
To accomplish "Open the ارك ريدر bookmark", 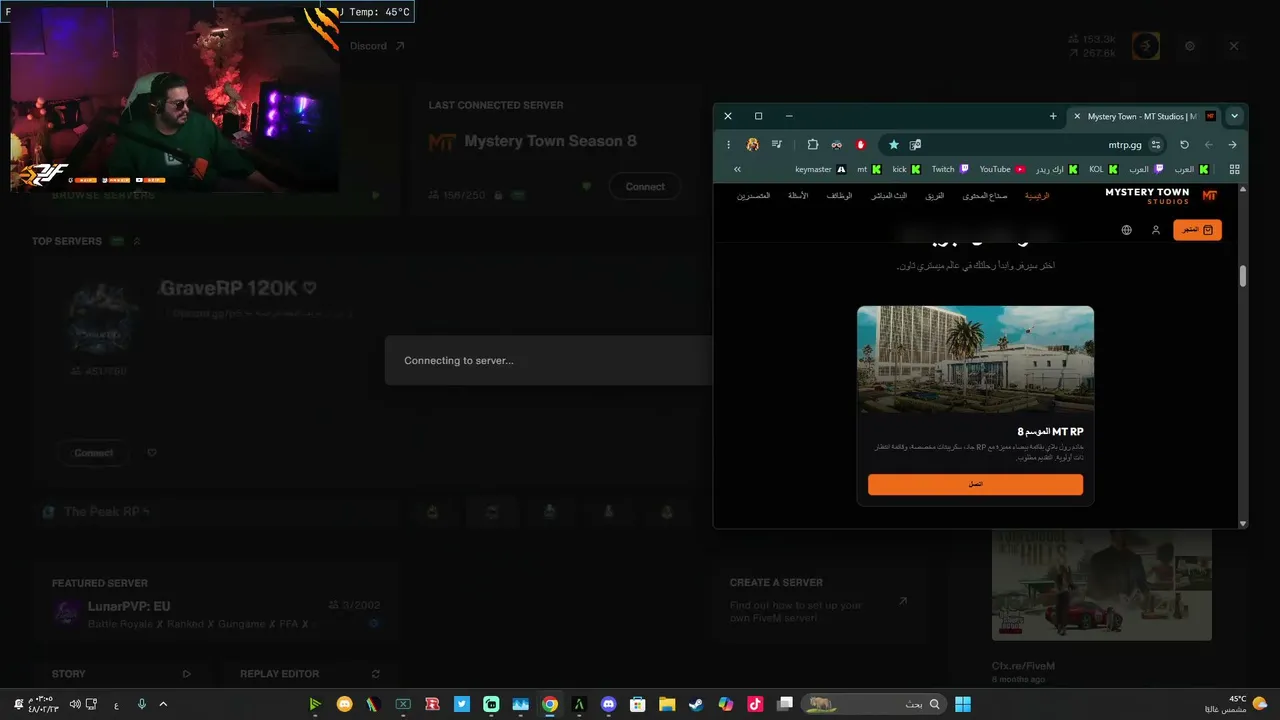I will point(1057,169).
